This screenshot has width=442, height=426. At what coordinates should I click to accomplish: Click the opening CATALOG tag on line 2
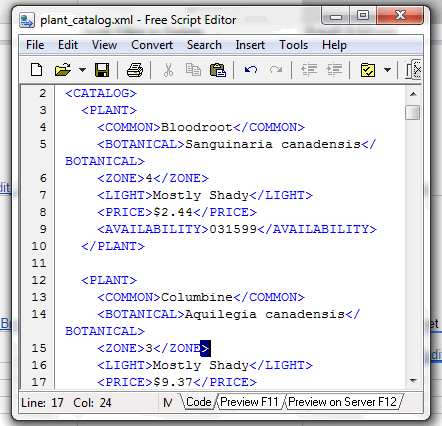click(101, 93)
